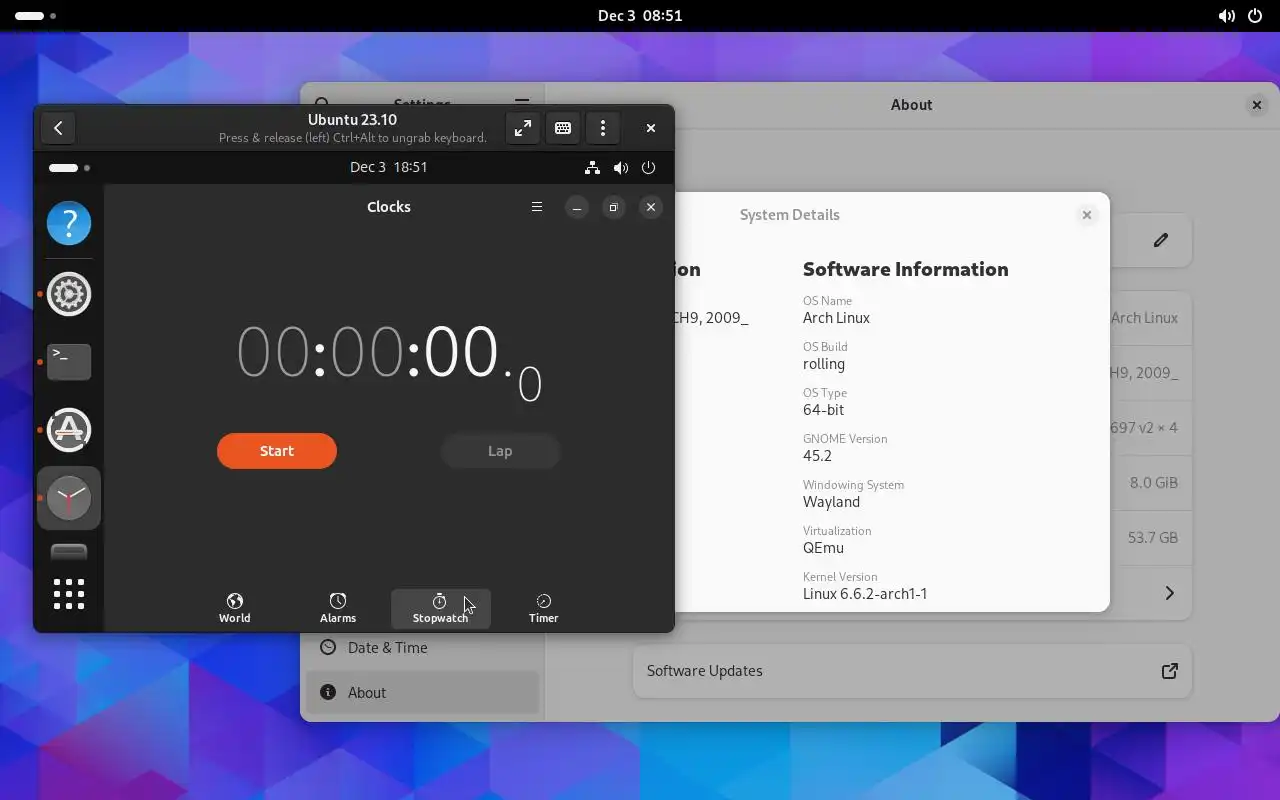Toggle fullscreen for Ubuntu 23.10 VM
Screen dimensions: 1280x800
tap(523, 128)
